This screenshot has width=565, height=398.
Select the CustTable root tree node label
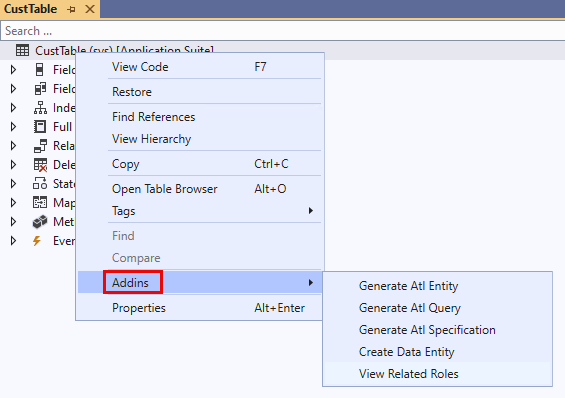tap(124, 50)
